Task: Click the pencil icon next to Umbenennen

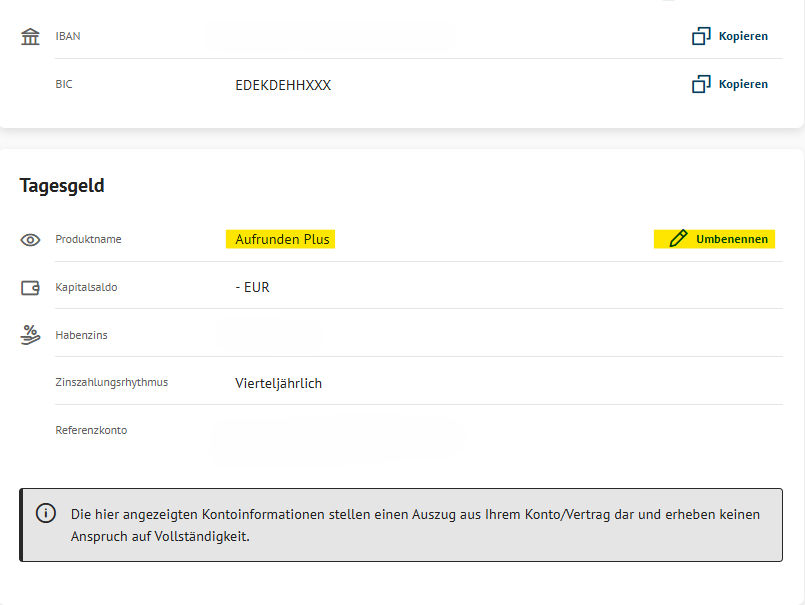Action: pyautogui.click(x=678, y=239)
